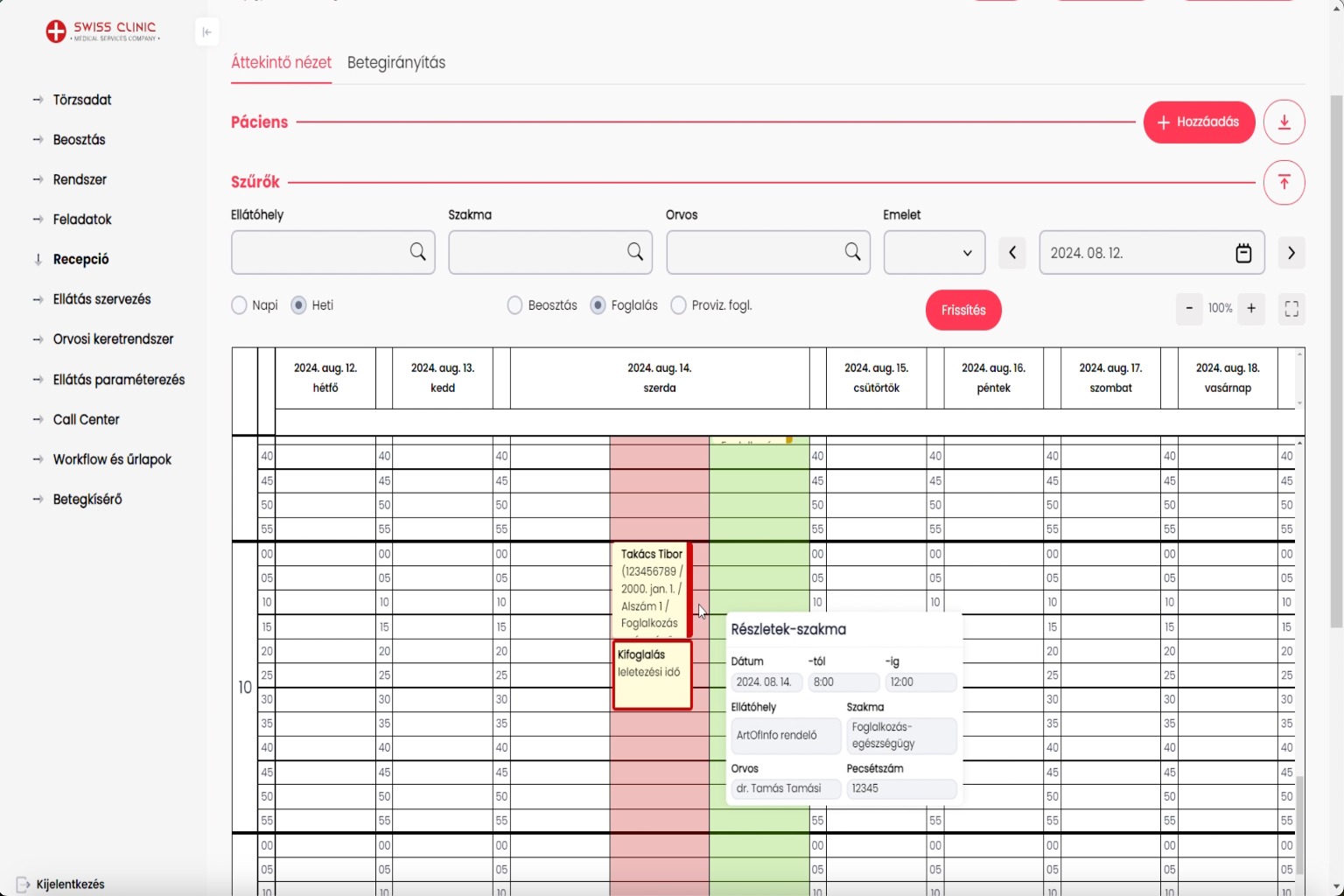The image size is (1344, 896).
Task: Select the Napi radio button
Action: [240, 305]
